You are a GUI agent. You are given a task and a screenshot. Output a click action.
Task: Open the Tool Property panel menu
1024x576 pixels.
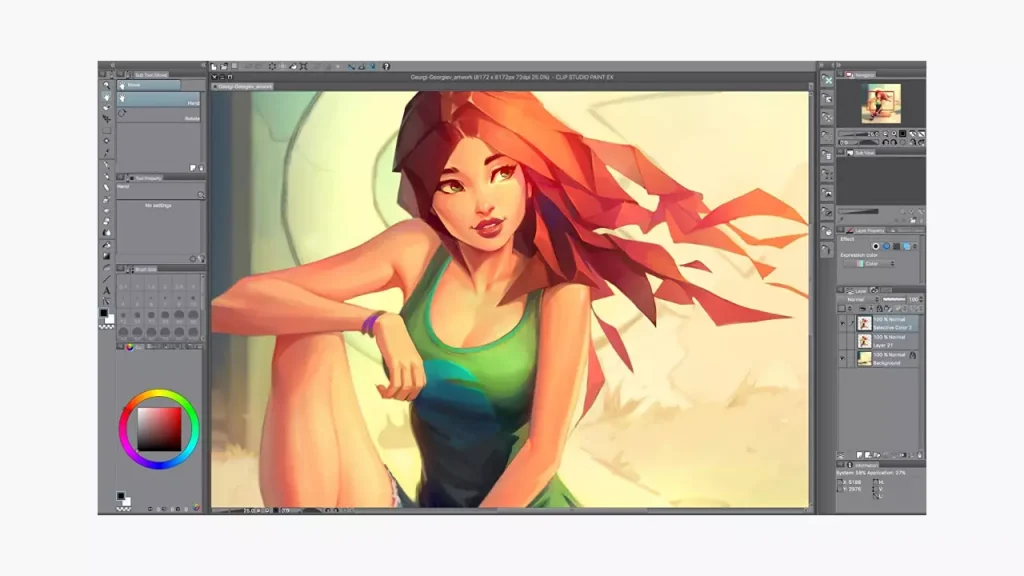120,178
